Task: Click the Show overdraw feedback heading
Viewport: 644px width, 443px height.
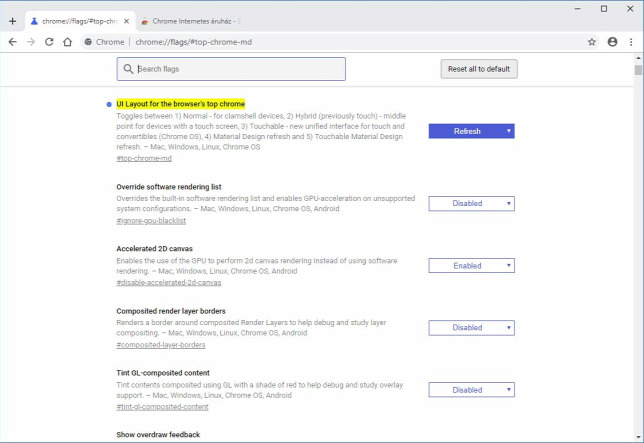Action: [x=158, y=434]
